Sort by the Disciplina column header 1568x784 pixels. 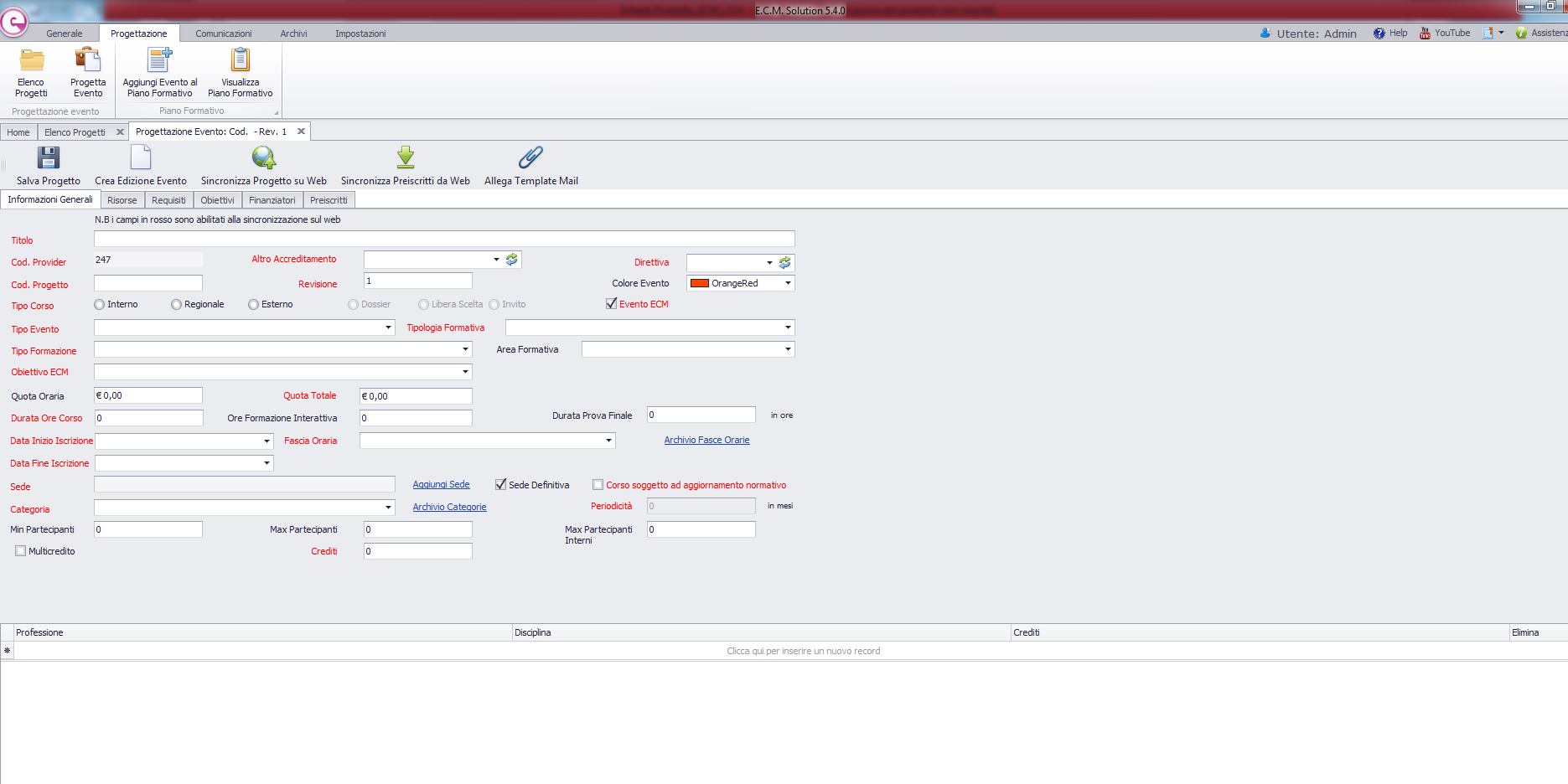[x=761, y=632]
